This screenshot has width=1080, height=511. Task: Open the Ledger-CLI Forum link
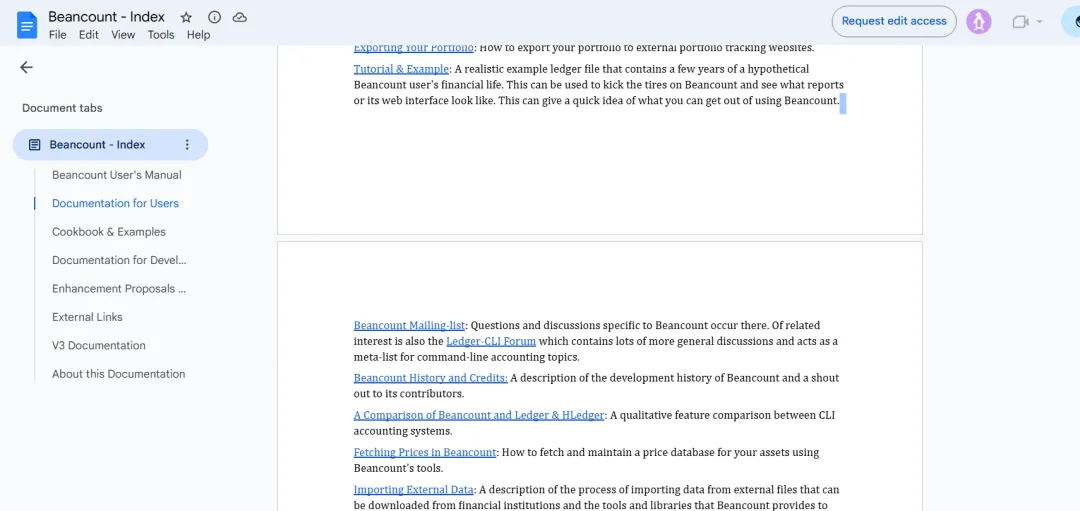491,341
